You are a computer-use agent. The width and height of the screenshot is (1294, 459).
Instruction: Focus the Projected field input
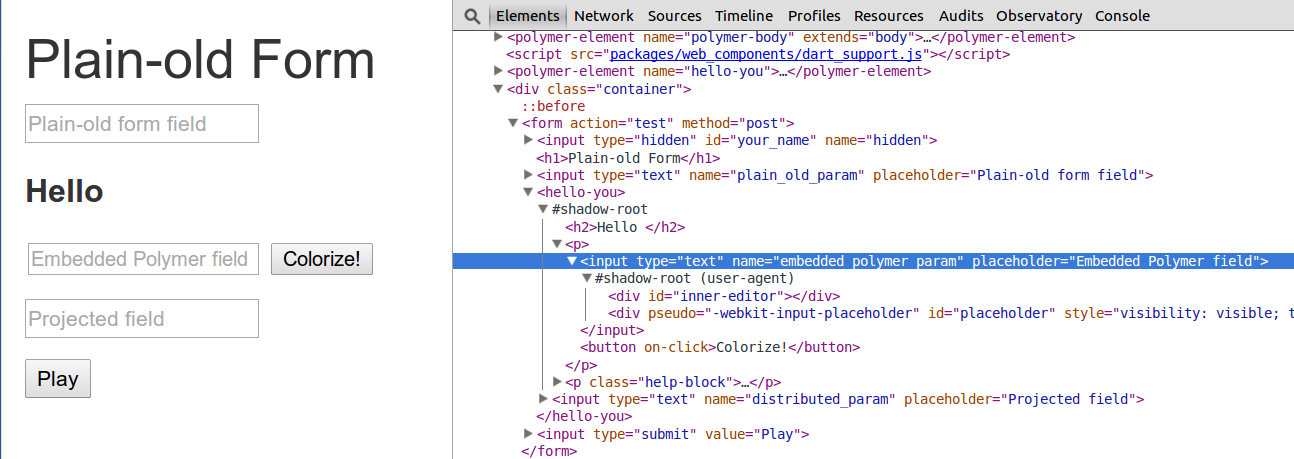(142, 319)
